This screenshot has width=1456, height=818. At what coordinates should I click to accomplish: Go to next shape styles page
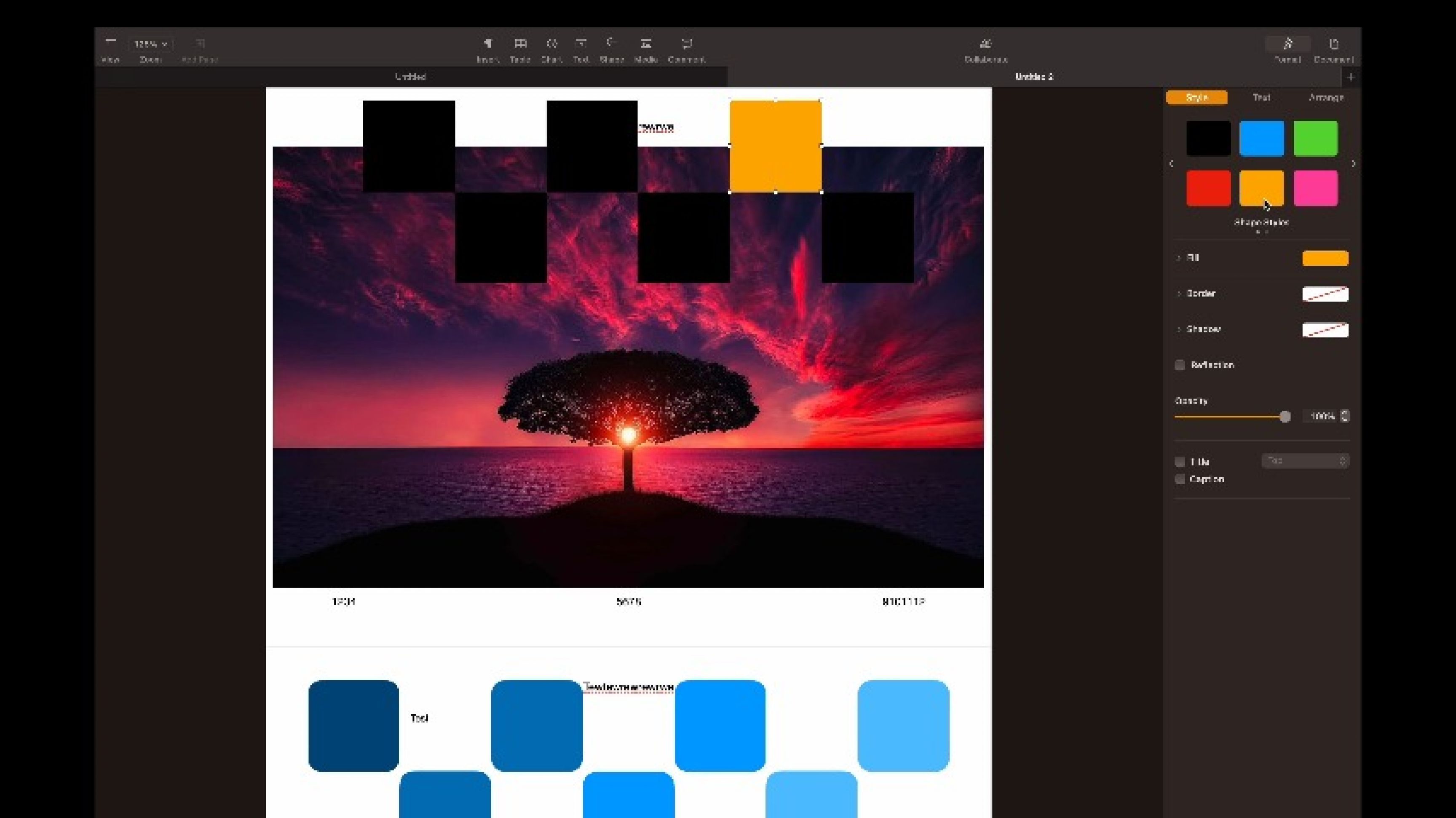(1353, 163)
